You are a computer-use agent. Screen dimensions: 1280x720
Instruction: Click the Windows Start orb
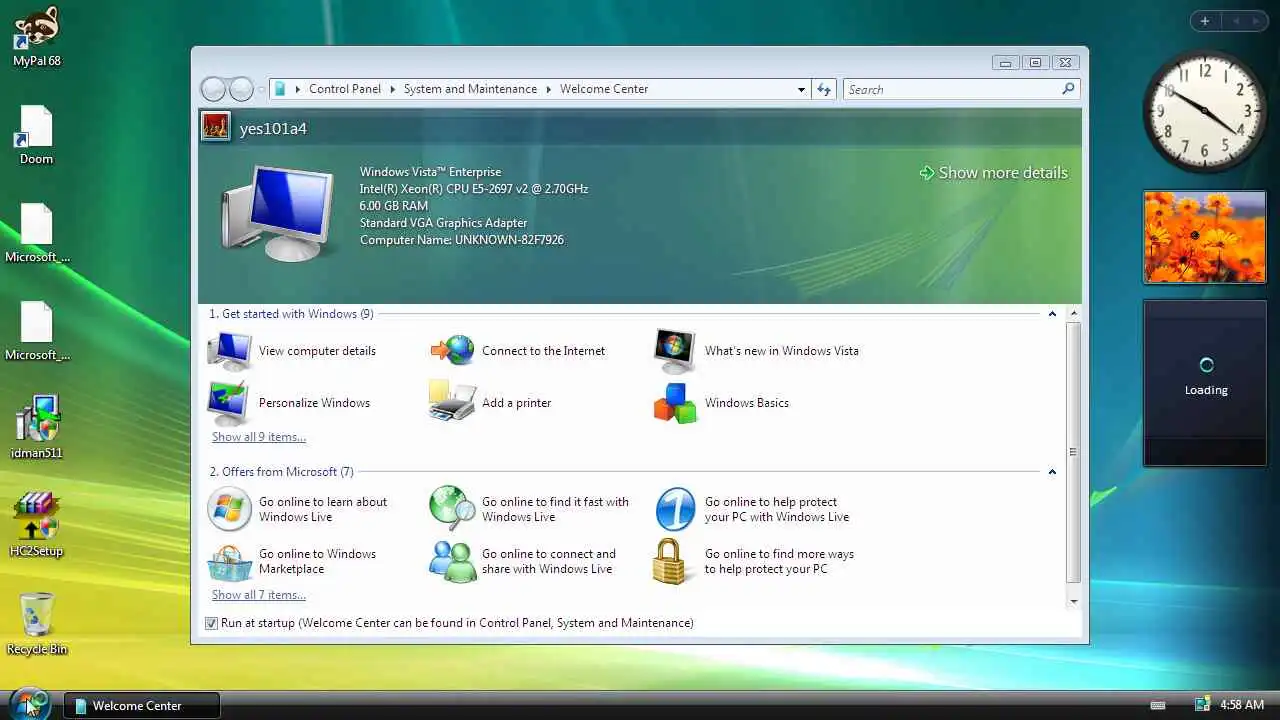click(x=29, y=703)
